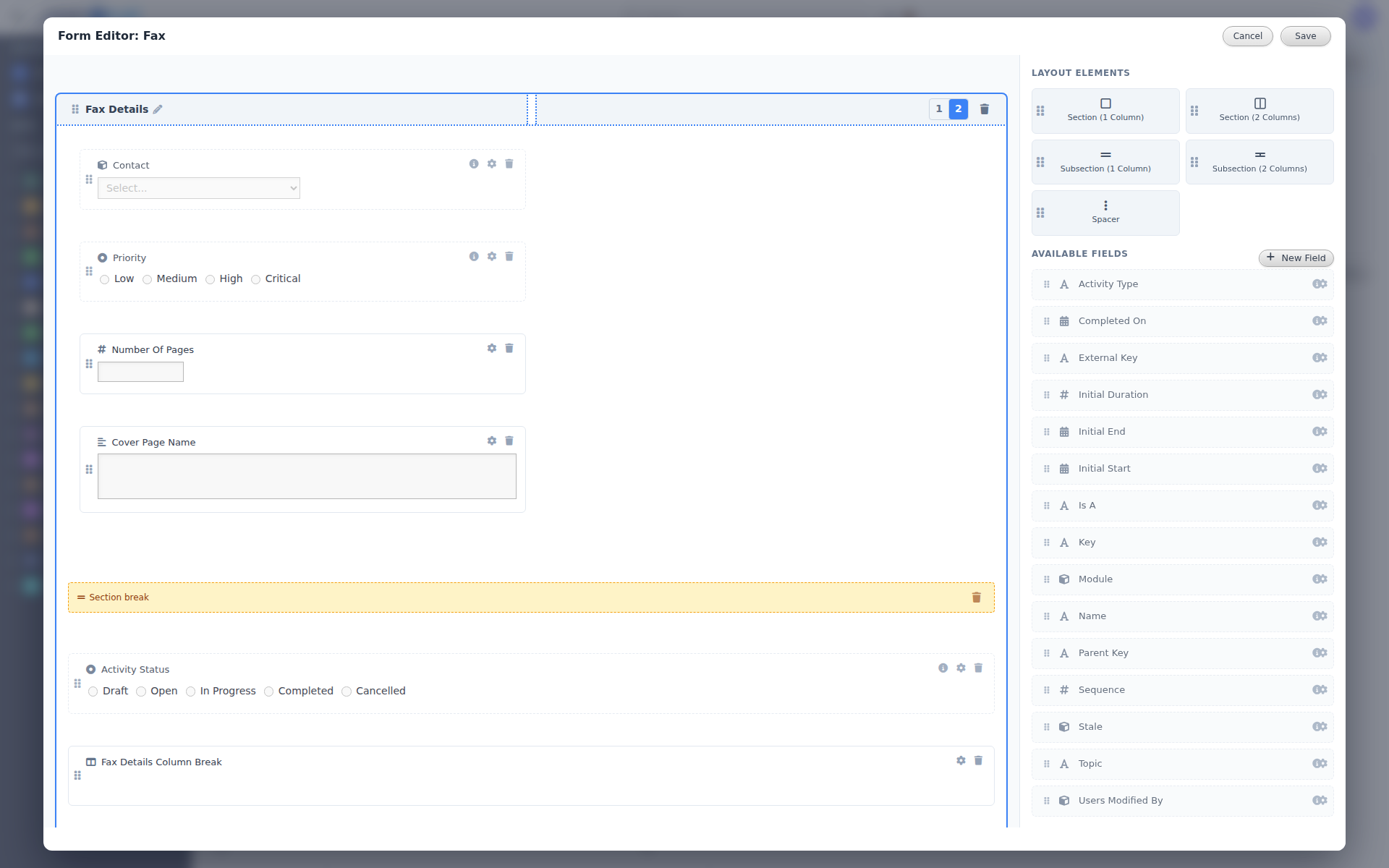The image size is (1389, 868).
Task: Click the Users Modified By available field
Action: [x=1183, y=801]
